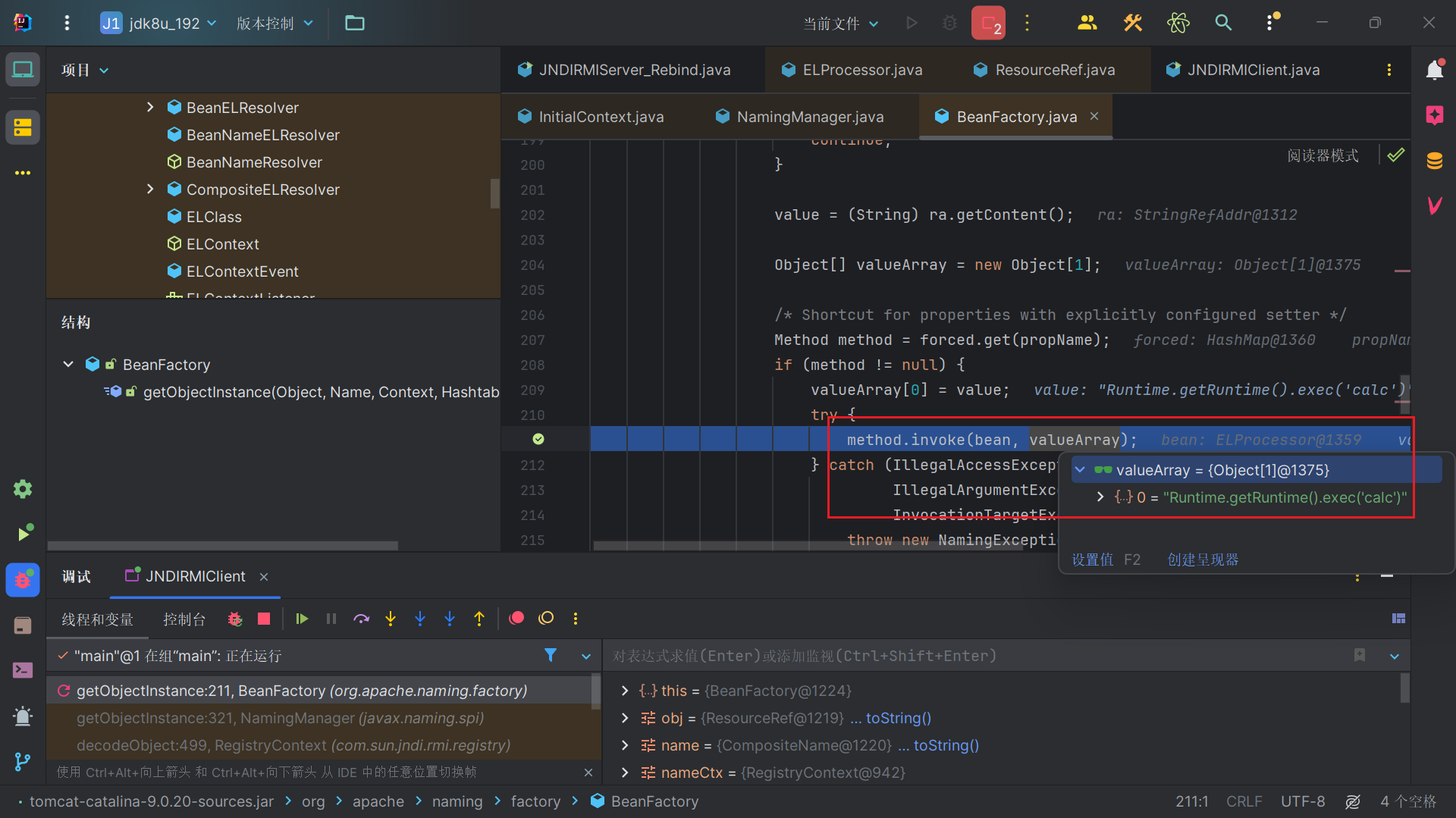Click the Step Out up-arrow icon
This screenshot has width=1456, height=818.
click(479, 619)
